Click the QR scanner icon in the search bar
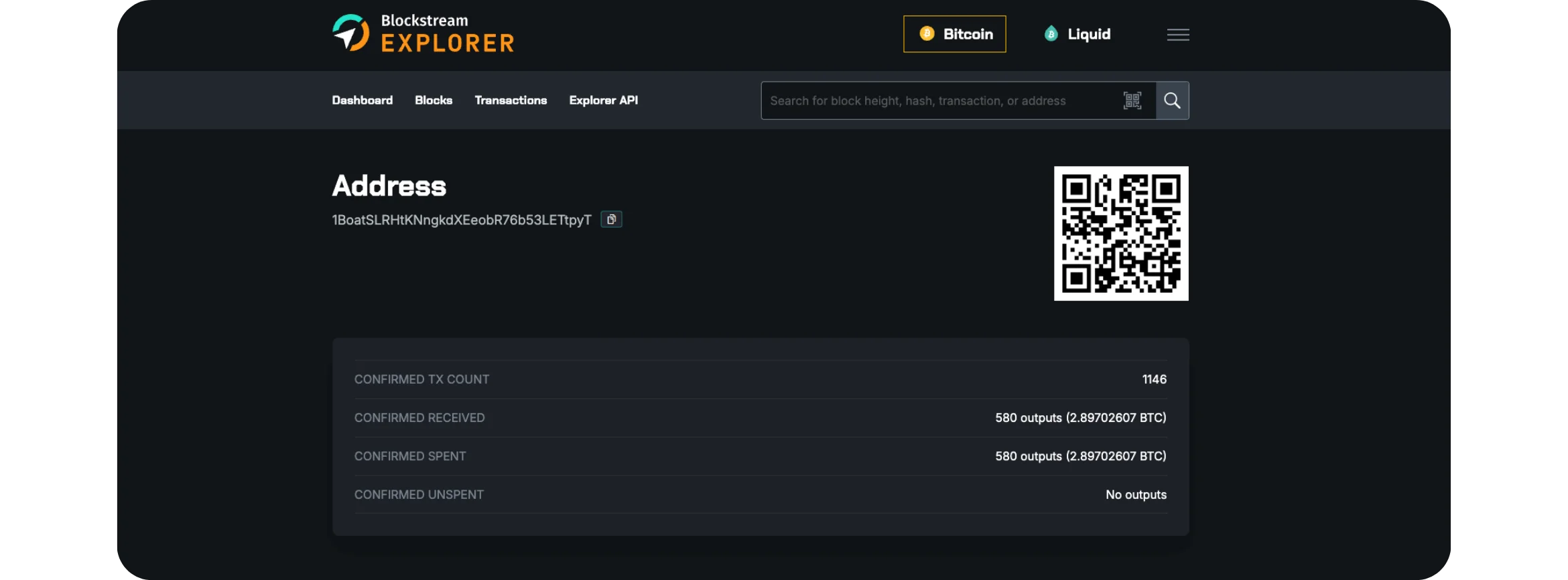This screenshot has height=580, width=1568. click(x=1132, y=100)
